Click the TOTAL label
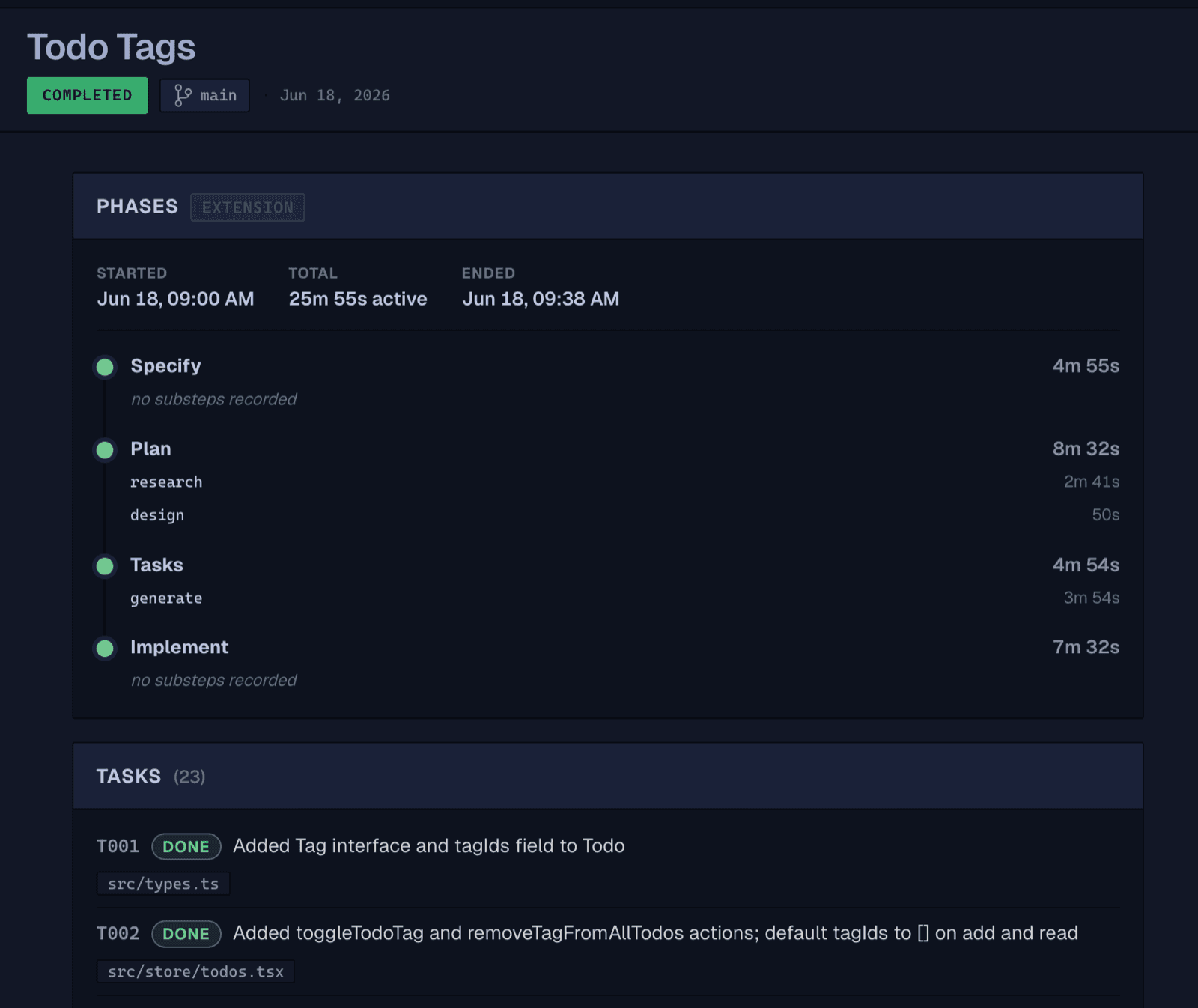Viewport: 1198px width, 1008px height. point(313,273)
